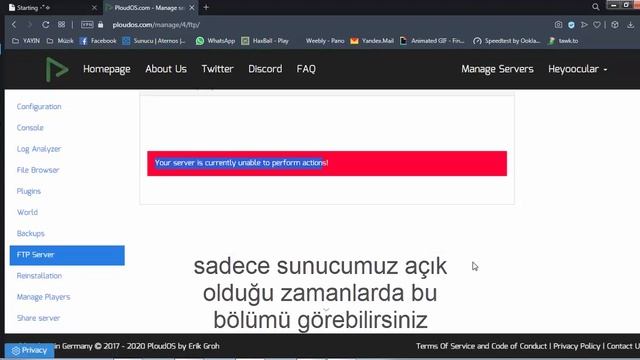640x360 pixels.
Task: Click the send flow arrow icon
Action: tap(584, 25)
